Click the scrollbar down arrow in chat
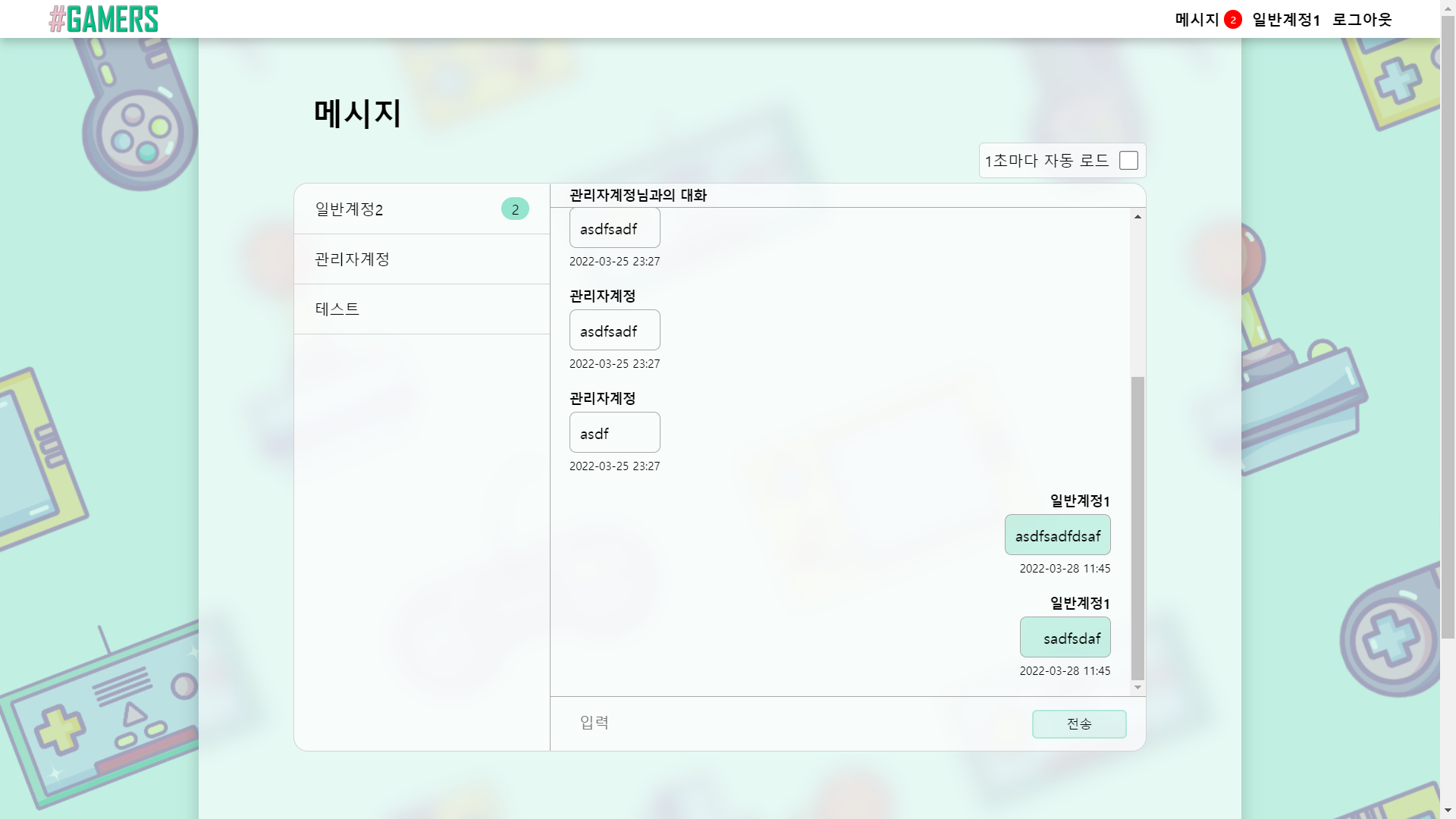 coord(1136,688)
